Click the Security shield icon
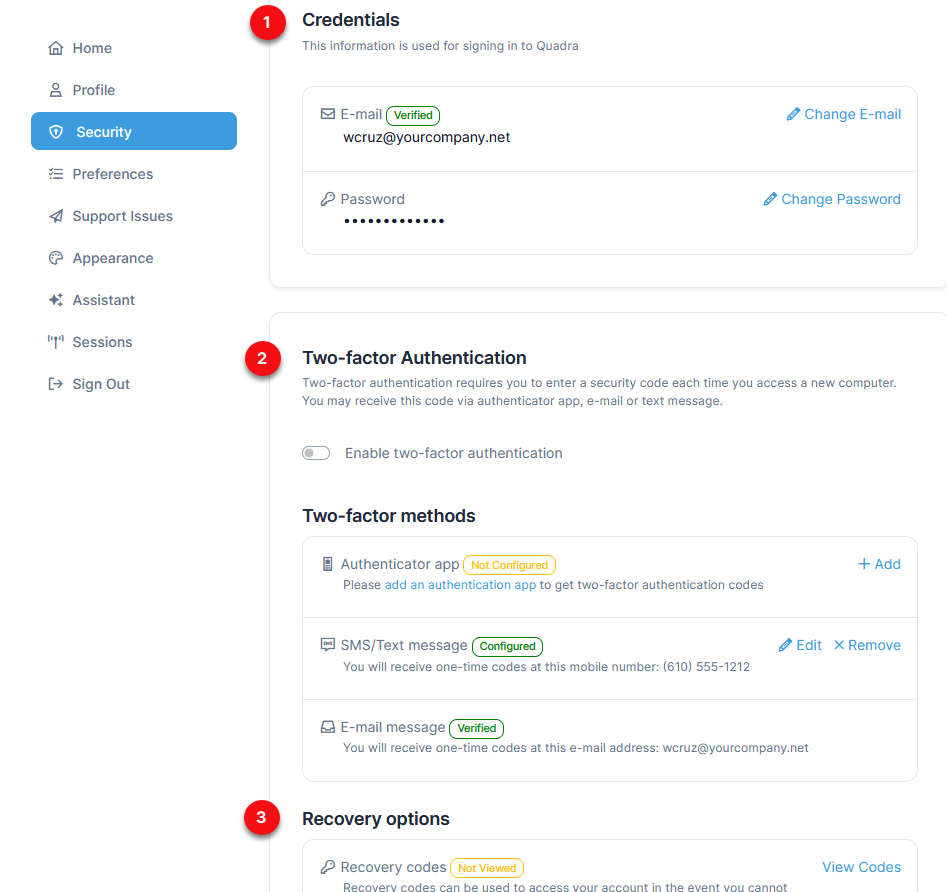 point(56,132)
